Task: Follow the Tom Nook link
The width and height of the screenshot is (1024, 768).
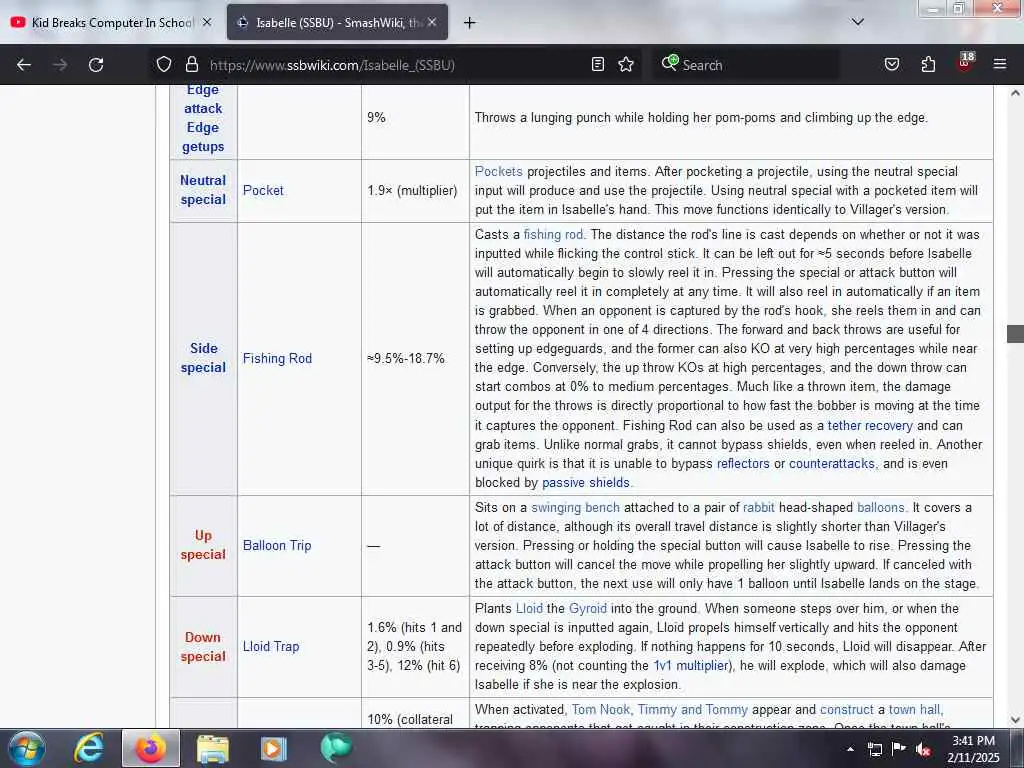Action: tap(601, 709)
